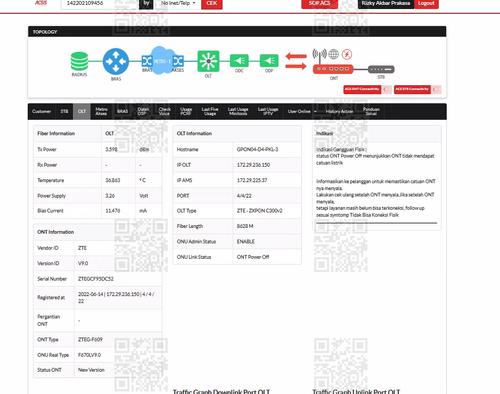Open the Check Voice tab
Screen dimensions: 500x394
(x=164, y=111)
